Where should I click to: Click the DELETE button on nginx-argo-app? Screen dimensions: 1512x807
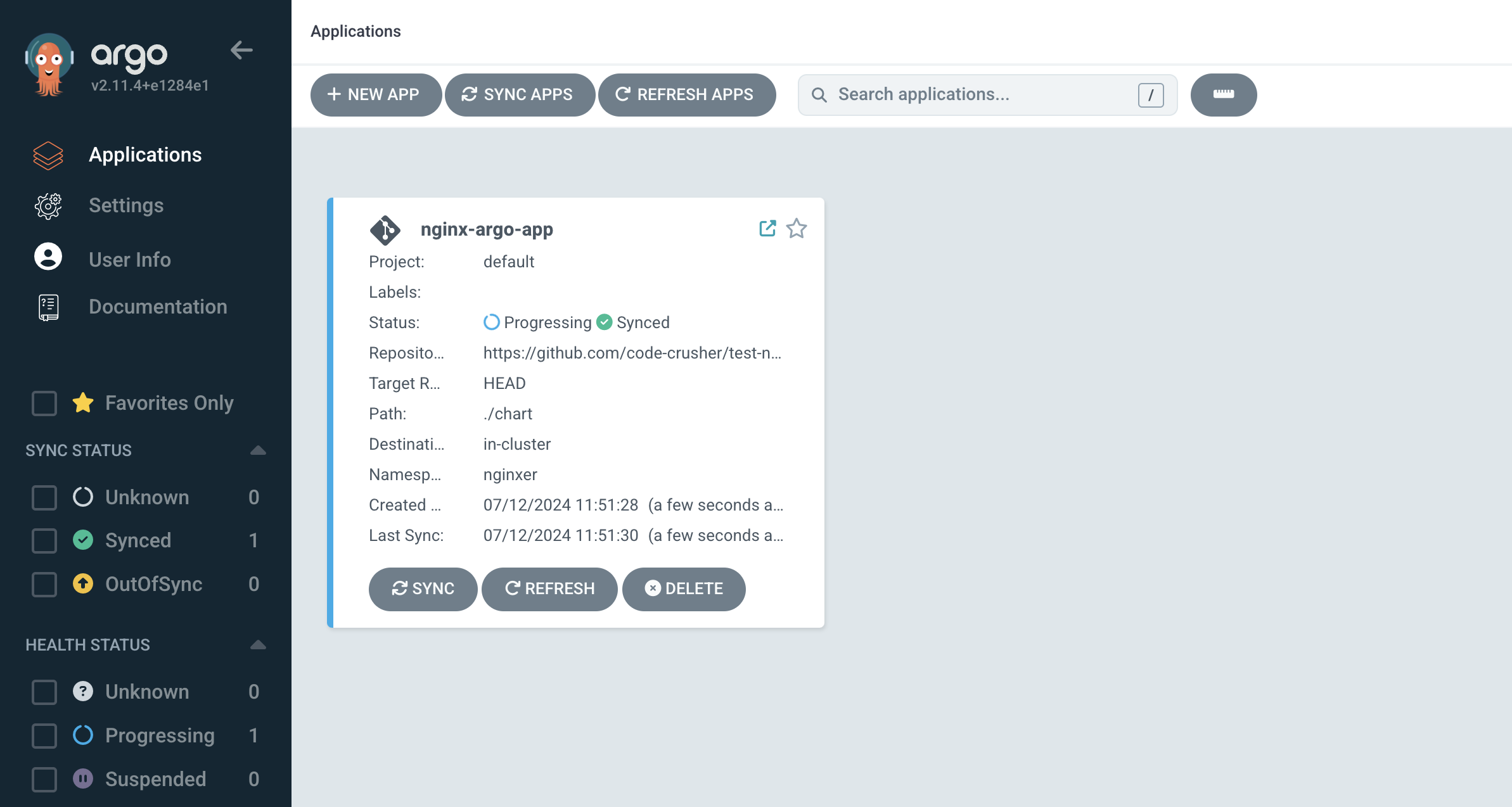(x=685, y=588)
